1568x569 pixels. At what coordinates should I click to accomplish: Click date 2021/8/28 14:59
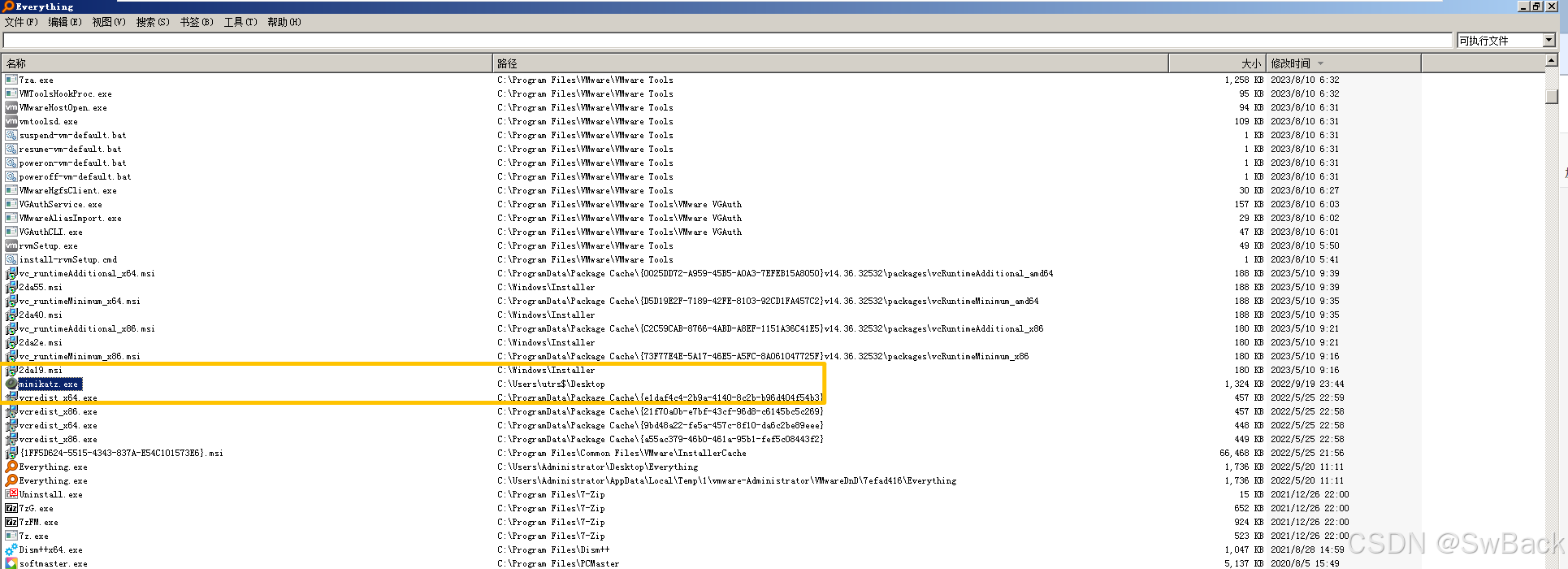[1307, 549]
